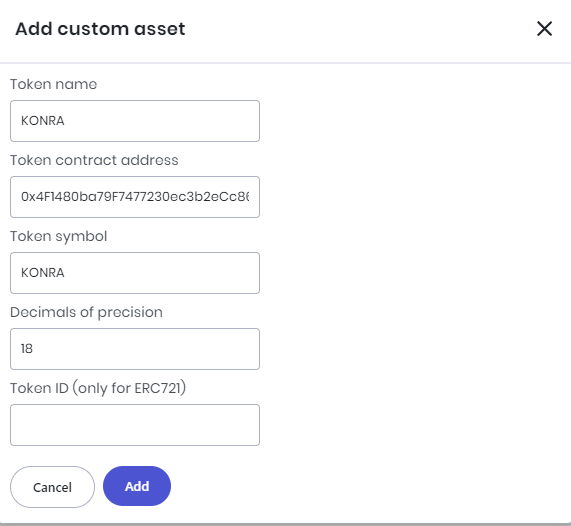This screenshot has height=526, width=571.
Task: Click the "Token name" field label
Action: tap(54, 84)
